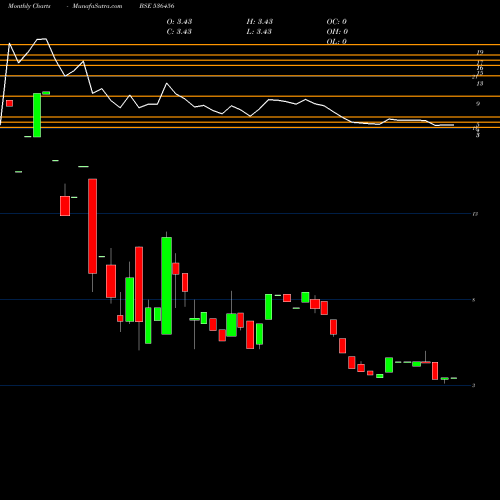Click the small red bar in the upper panel
Screen dimensions: 500x500
9,103
